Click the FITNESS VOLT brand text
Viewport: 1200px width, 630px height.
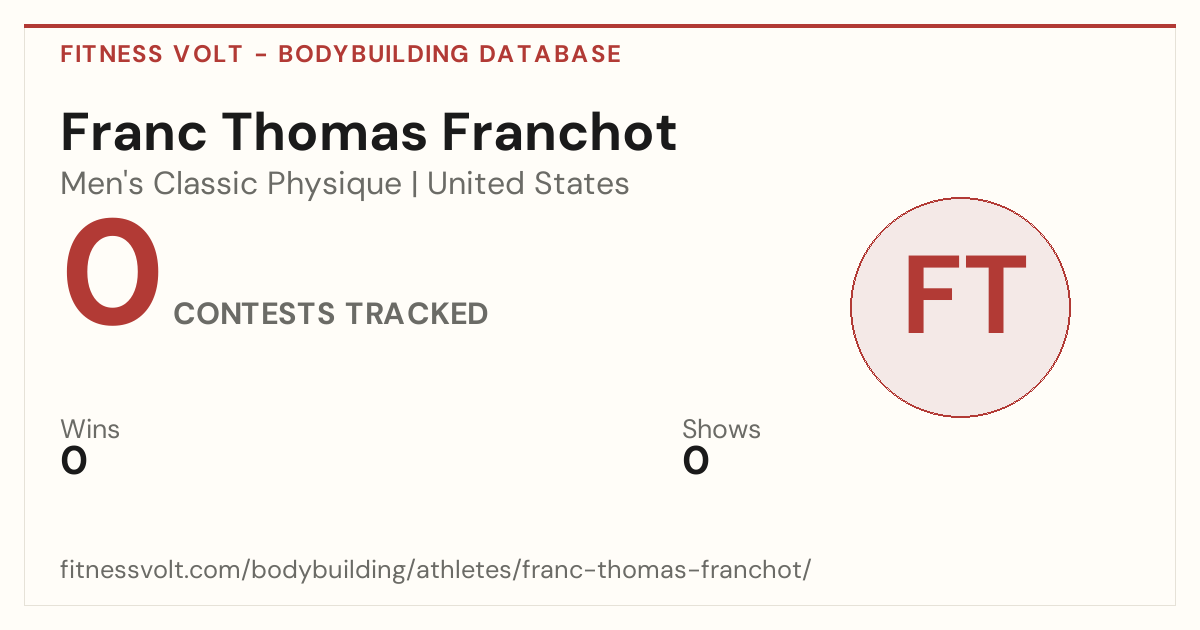point(152,54)
